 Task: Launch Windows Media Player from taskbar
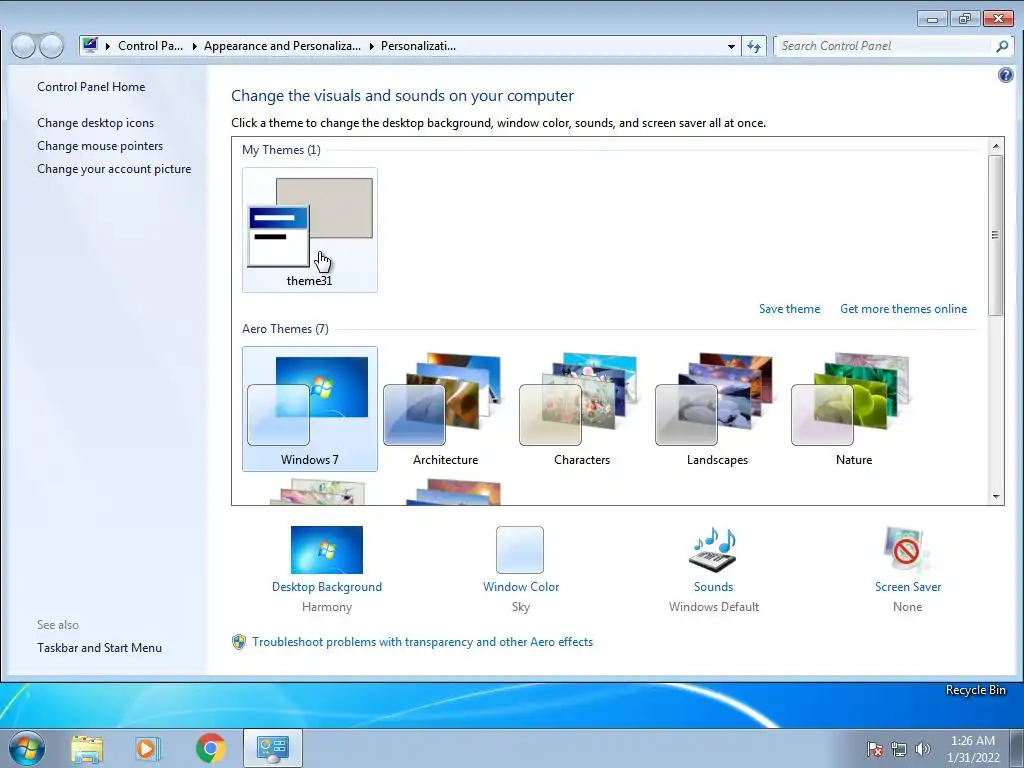coord(148,748)
